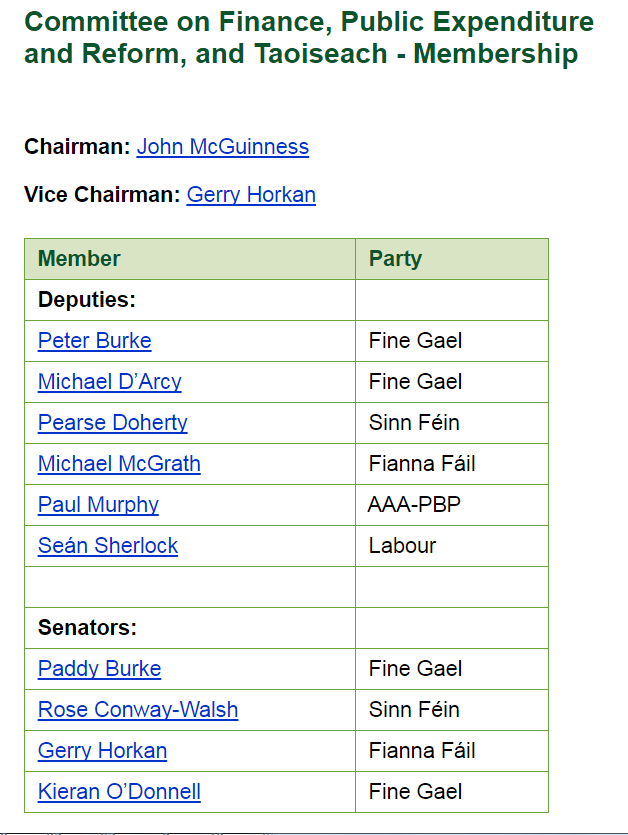Viewport: 628px width, 835px height.
Task: Click the Member column header
Action: [79, 259]
